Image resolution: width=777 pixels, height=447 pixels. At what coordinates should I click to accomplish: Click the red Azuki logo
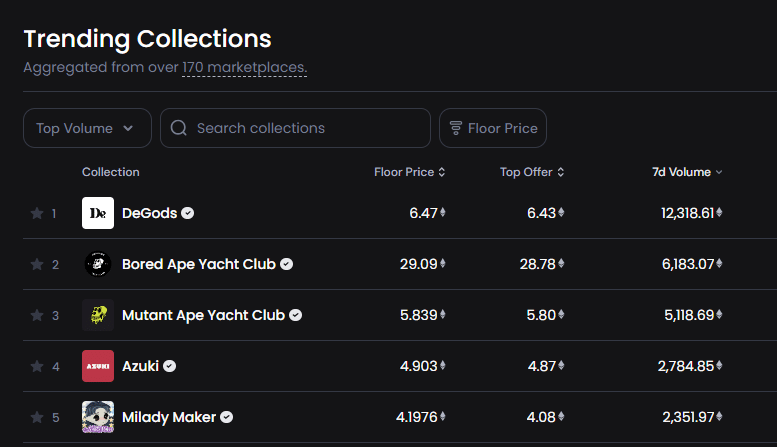pos(98,366)
